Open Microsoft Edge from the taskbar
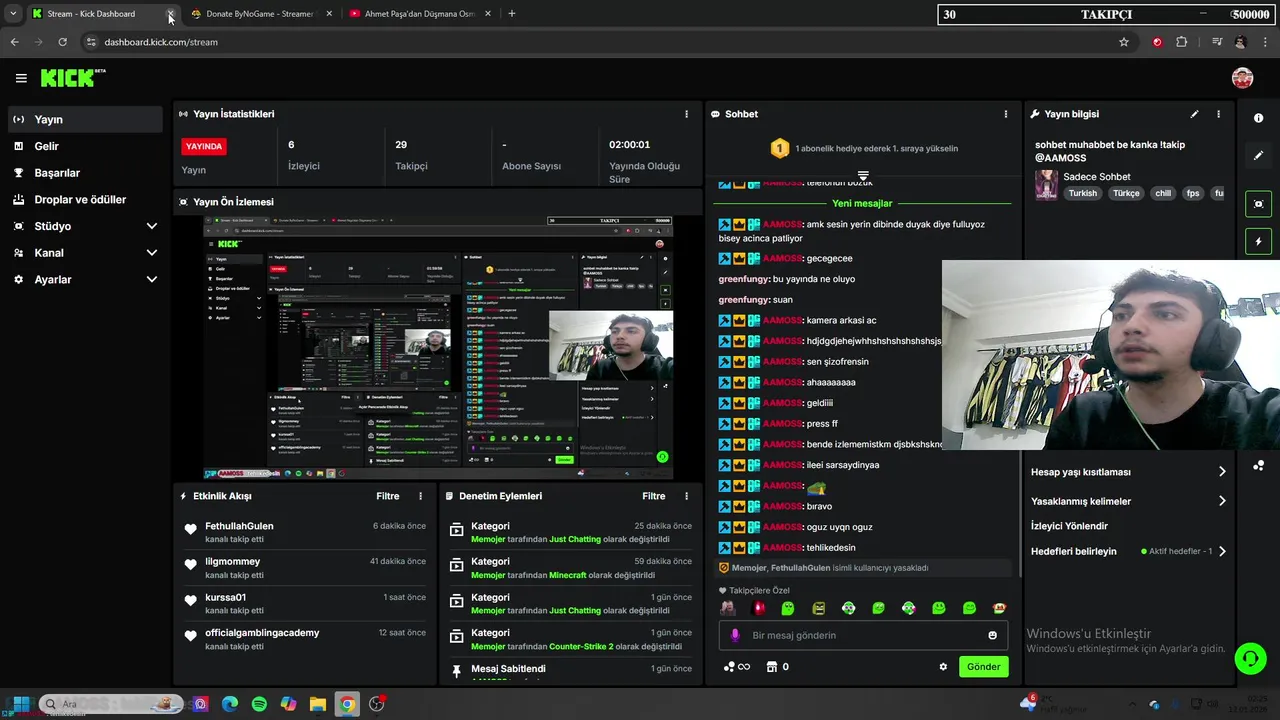This screenshot has height=720, width=1280. coord(230,704)
